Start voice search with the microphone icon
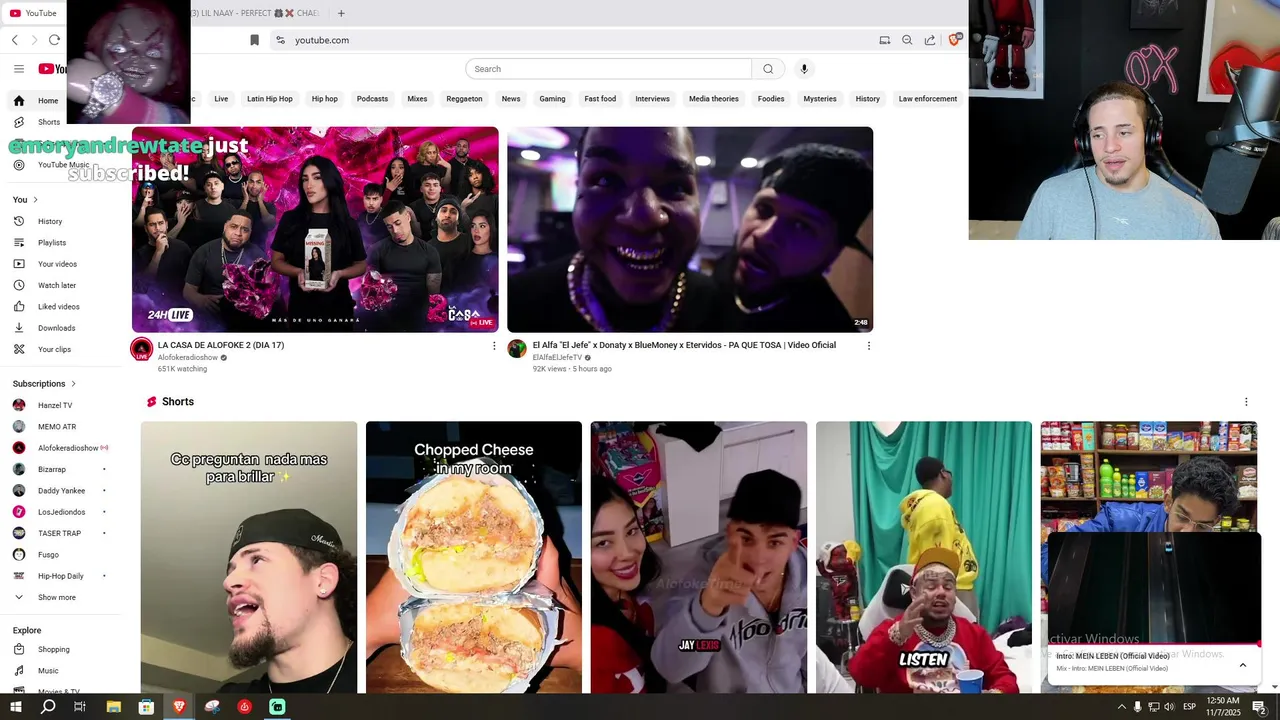Viewport: 1280px width, 720px height. point(804,69)
